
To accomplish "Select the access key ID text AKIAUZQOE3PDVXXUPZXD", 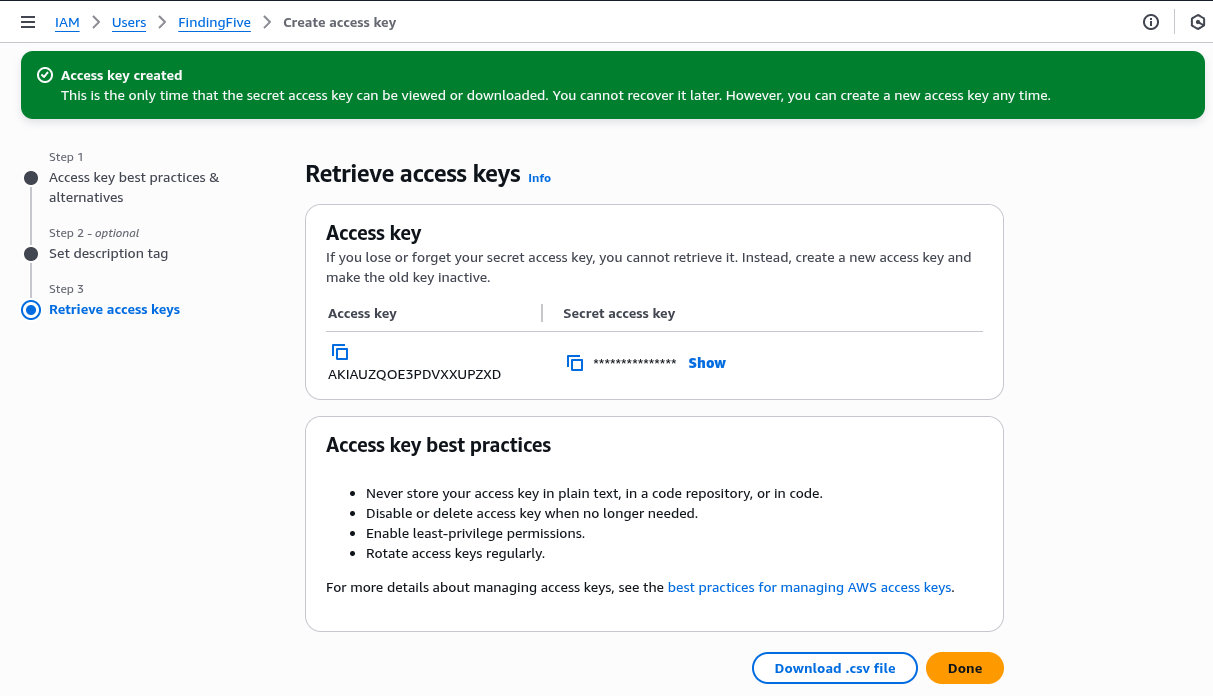I will click(x=414, y=375).
